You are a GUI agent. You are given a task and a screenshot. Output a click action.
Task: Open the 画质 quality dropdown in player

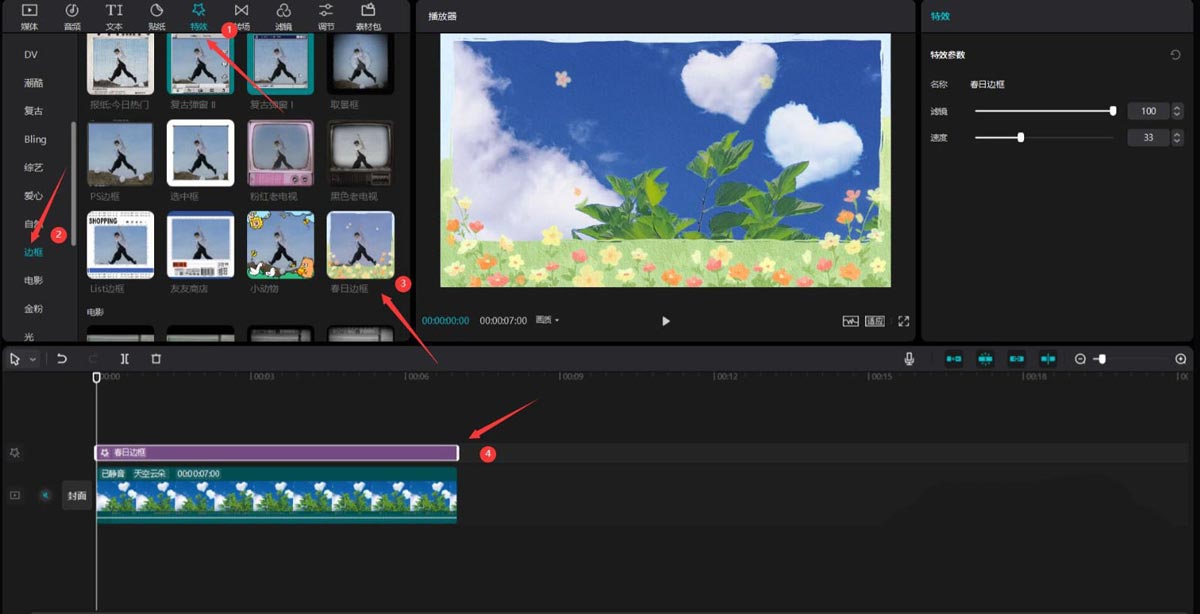(547, 321)
